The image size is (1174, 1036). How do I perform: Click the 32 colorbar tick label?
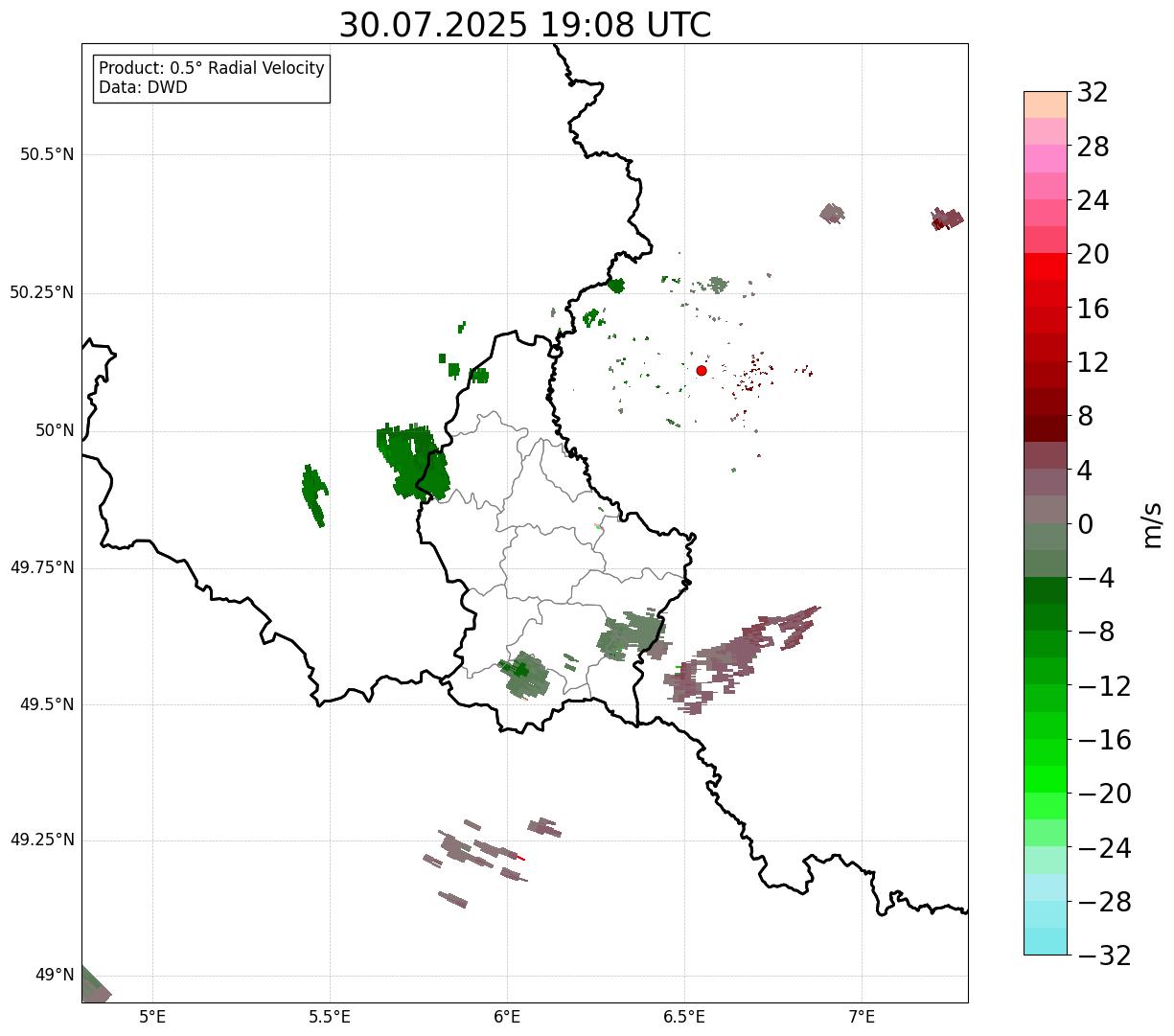tap(1093, 93)
